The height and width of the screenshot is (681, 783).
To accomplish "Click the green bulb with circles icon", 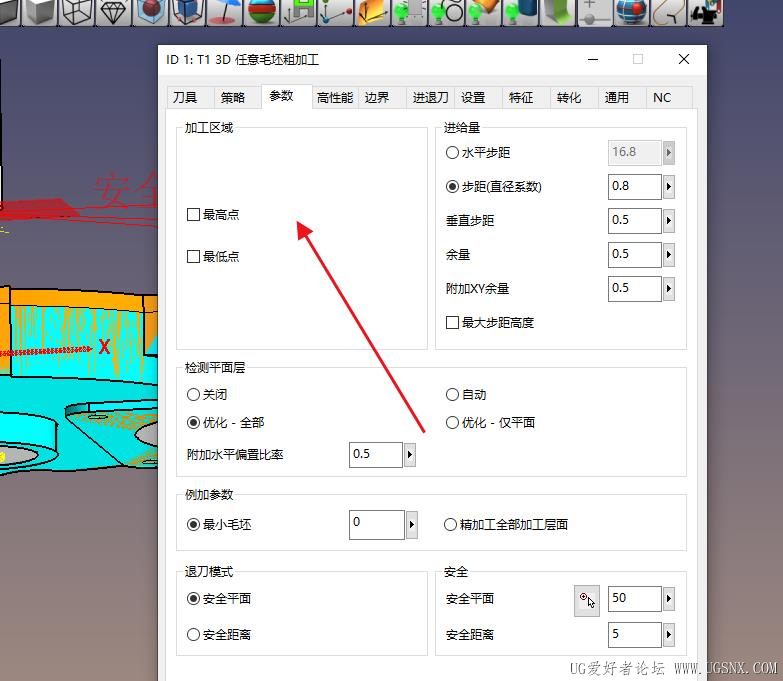I will tap(446, 11).
